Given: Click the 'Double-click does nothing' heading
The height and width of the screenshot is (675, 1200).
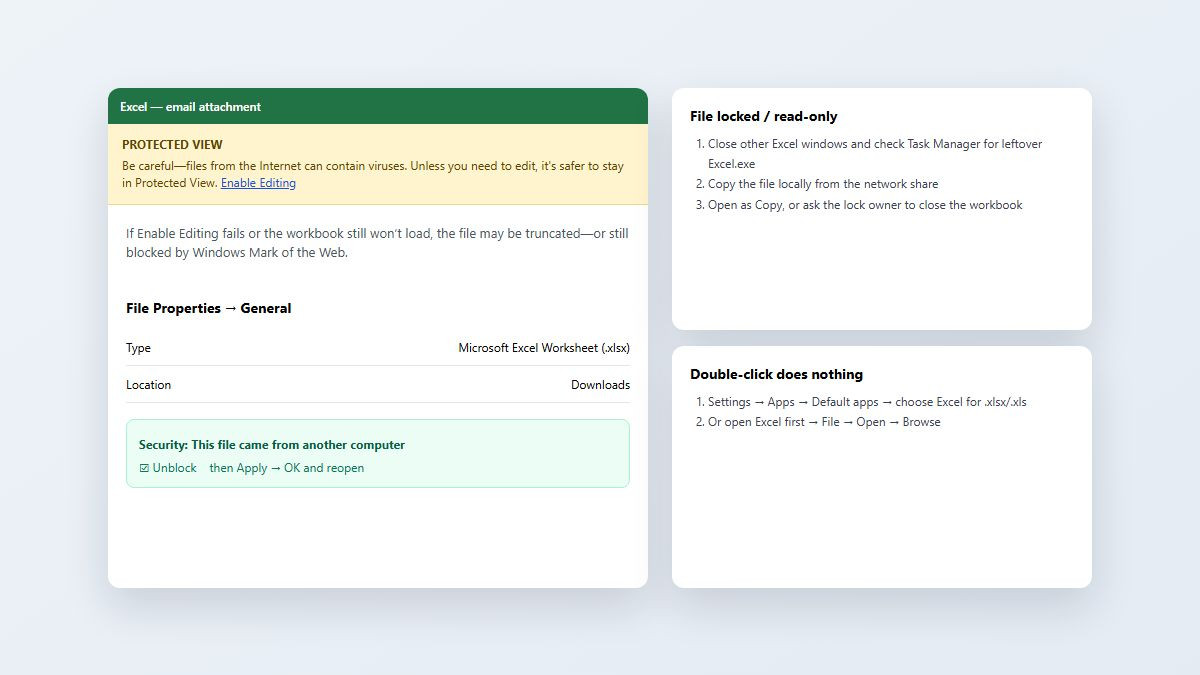Looking at the screenshot, I should pyautogui.click(x=776, y=374).
